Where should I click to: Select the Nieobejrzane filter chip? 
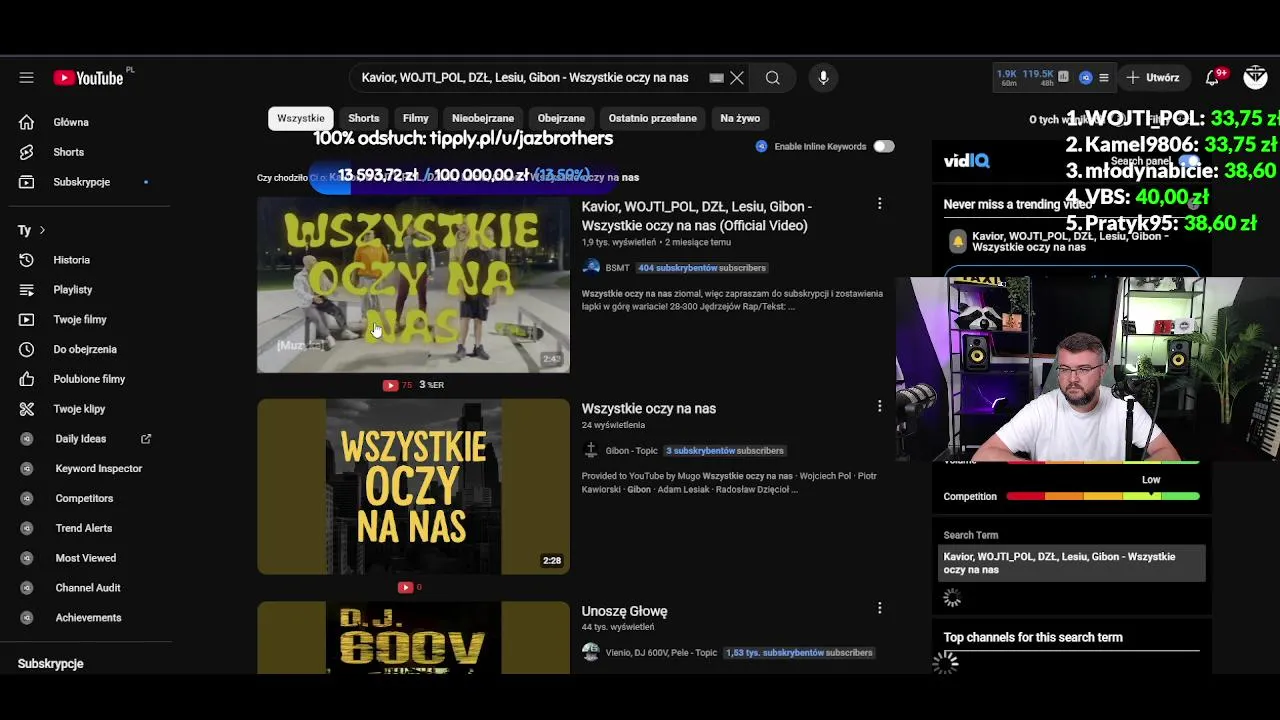click(x=483, y=118)
